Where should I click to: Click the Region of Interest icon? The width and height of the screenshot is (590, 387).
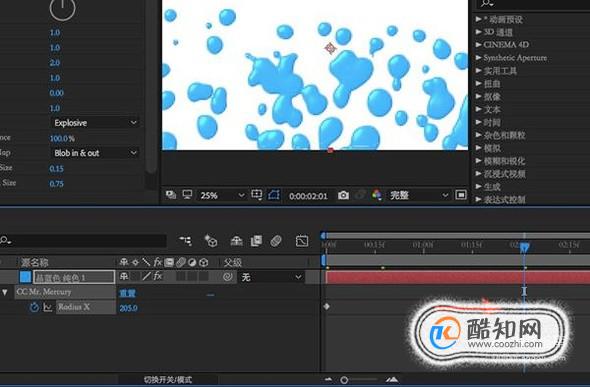pos(461,195)
